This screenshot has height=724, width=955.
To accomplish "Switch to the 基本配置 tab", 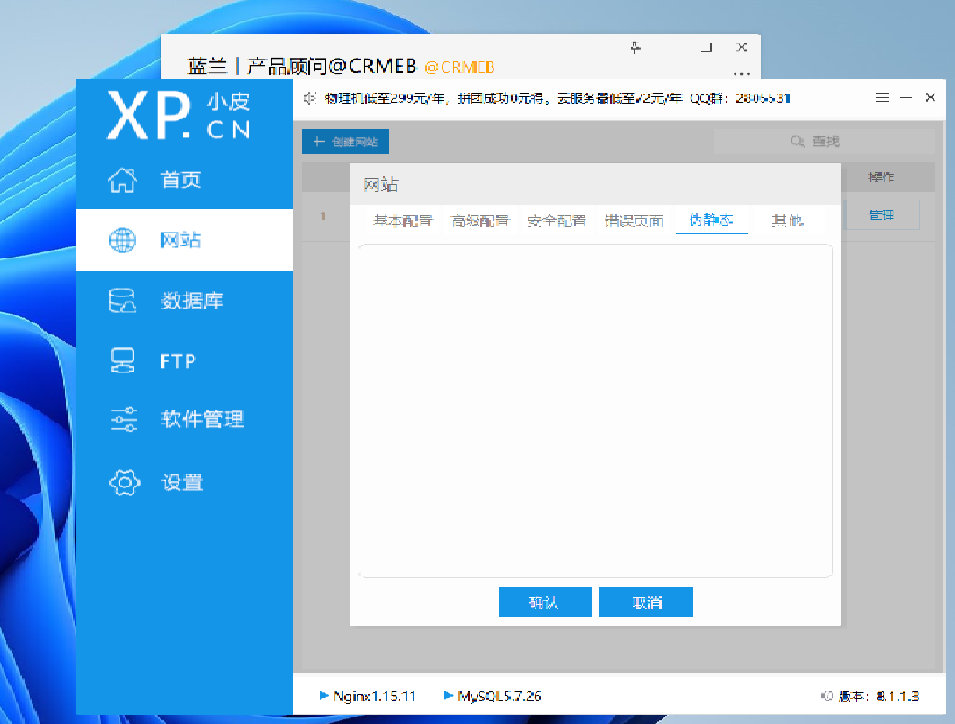I will (x=403, y=220).
